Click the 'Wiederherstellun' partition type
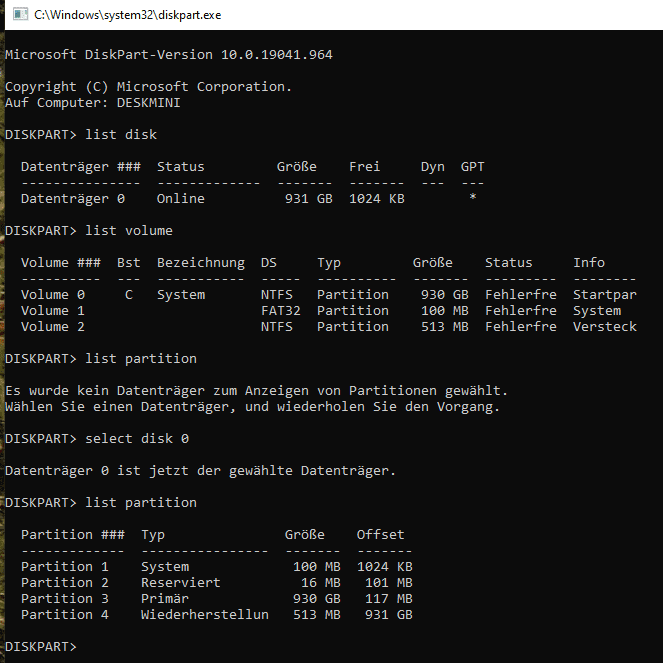This screenshot has width=663, height=663. [205, 615]
